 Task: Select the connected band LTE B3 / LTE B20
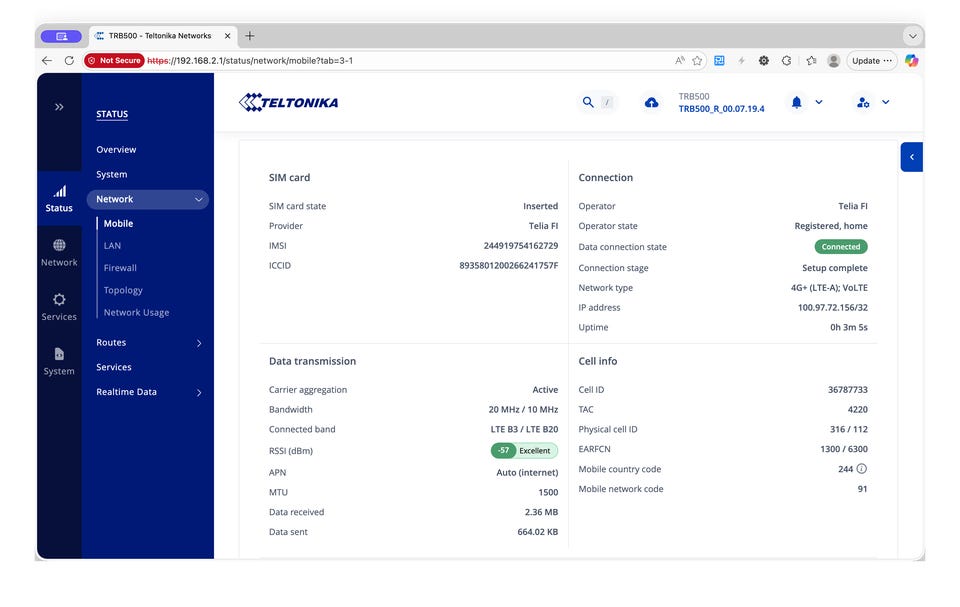(524, 429)
